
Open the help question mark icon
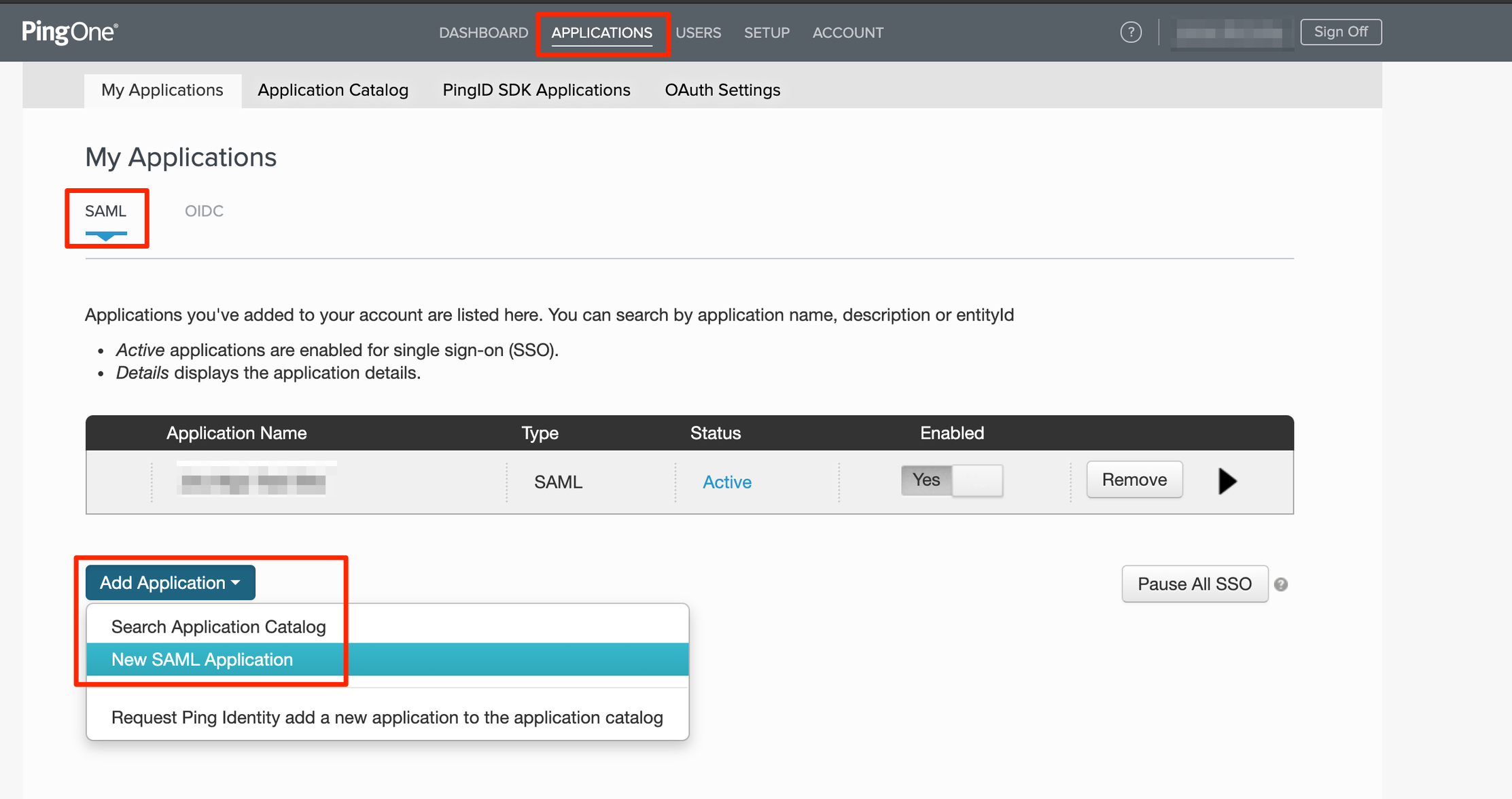tap(1131, 32)
